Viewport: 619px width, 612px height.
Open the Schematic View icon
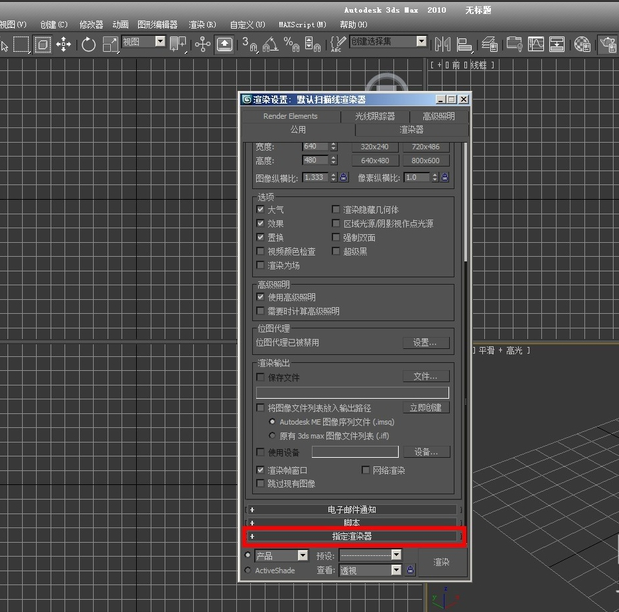tap(557, 44)
